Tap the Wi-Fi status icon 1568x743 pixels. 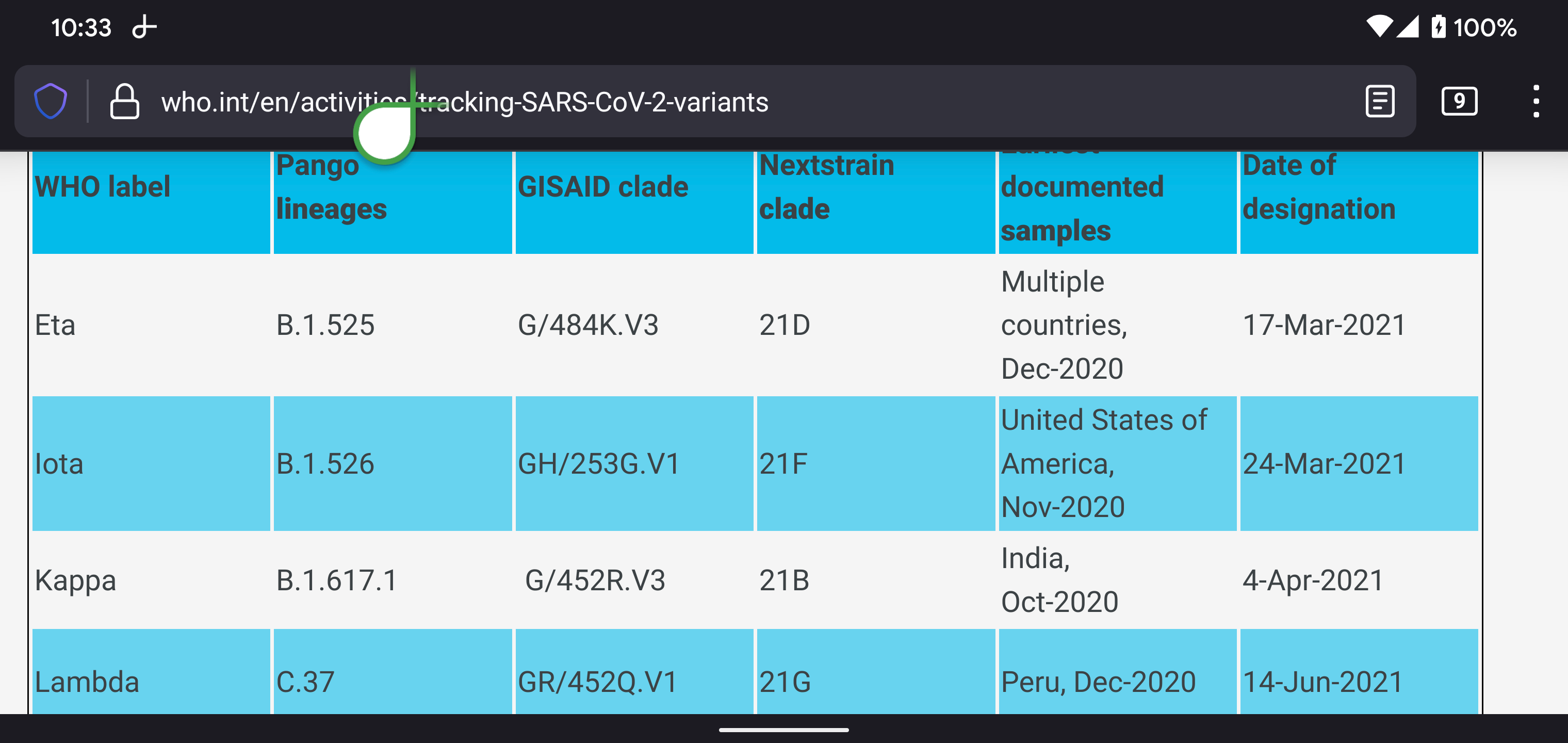1378,27
